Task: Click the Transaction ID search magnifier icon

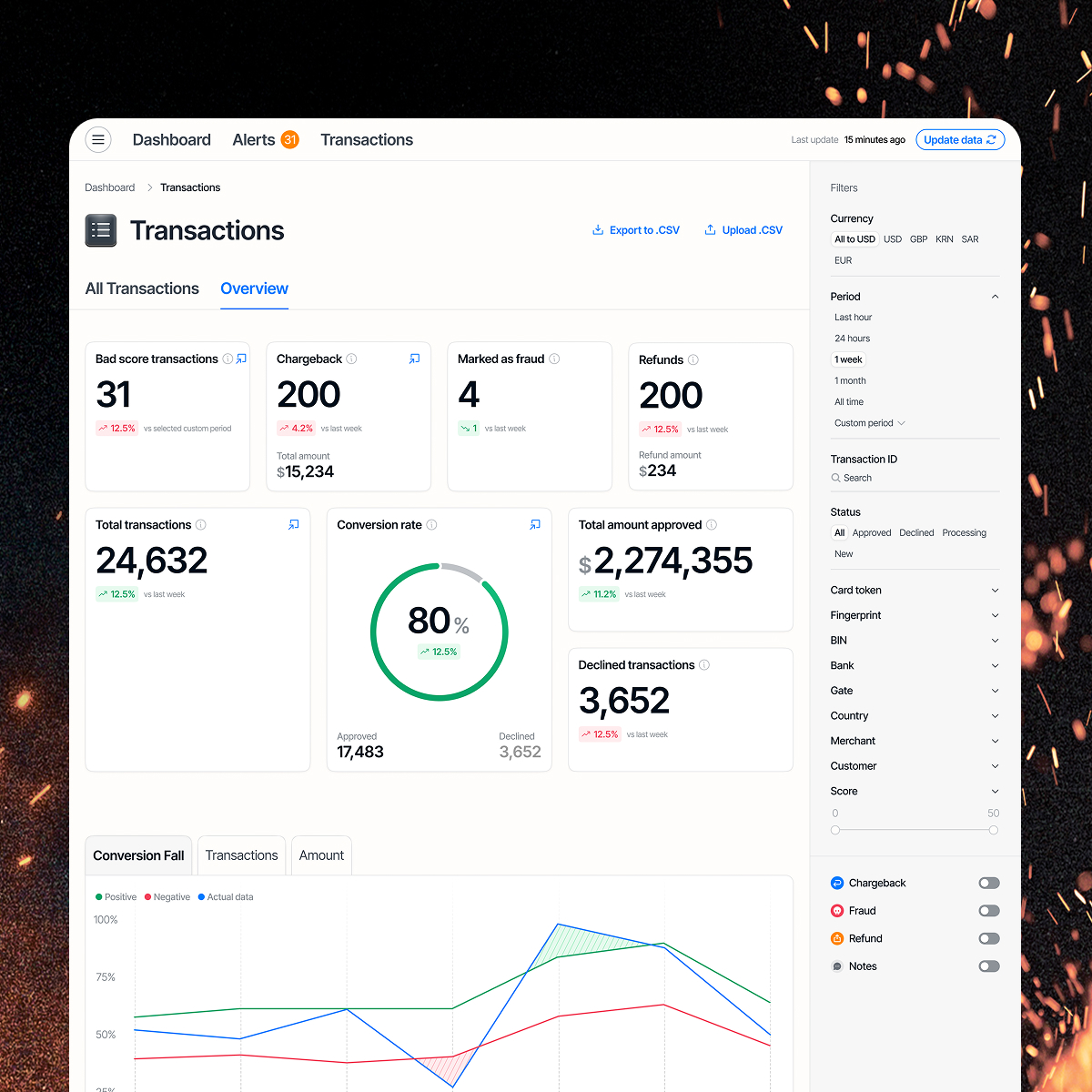Action: pyautogui.click(x=835, y=478)
